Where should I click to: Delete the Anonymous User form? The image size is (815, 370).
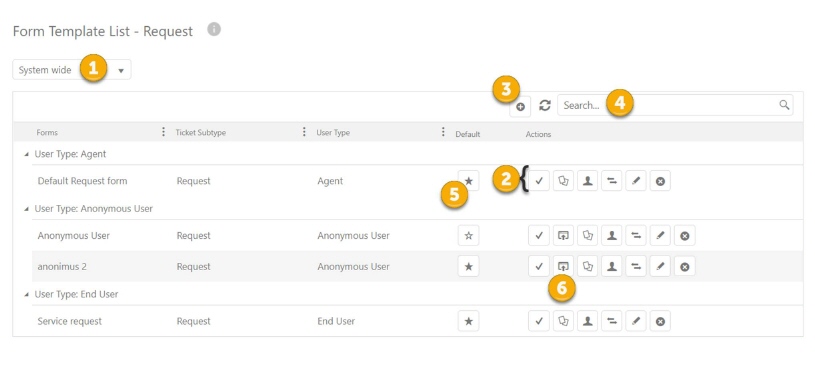(x=685, y=235)
